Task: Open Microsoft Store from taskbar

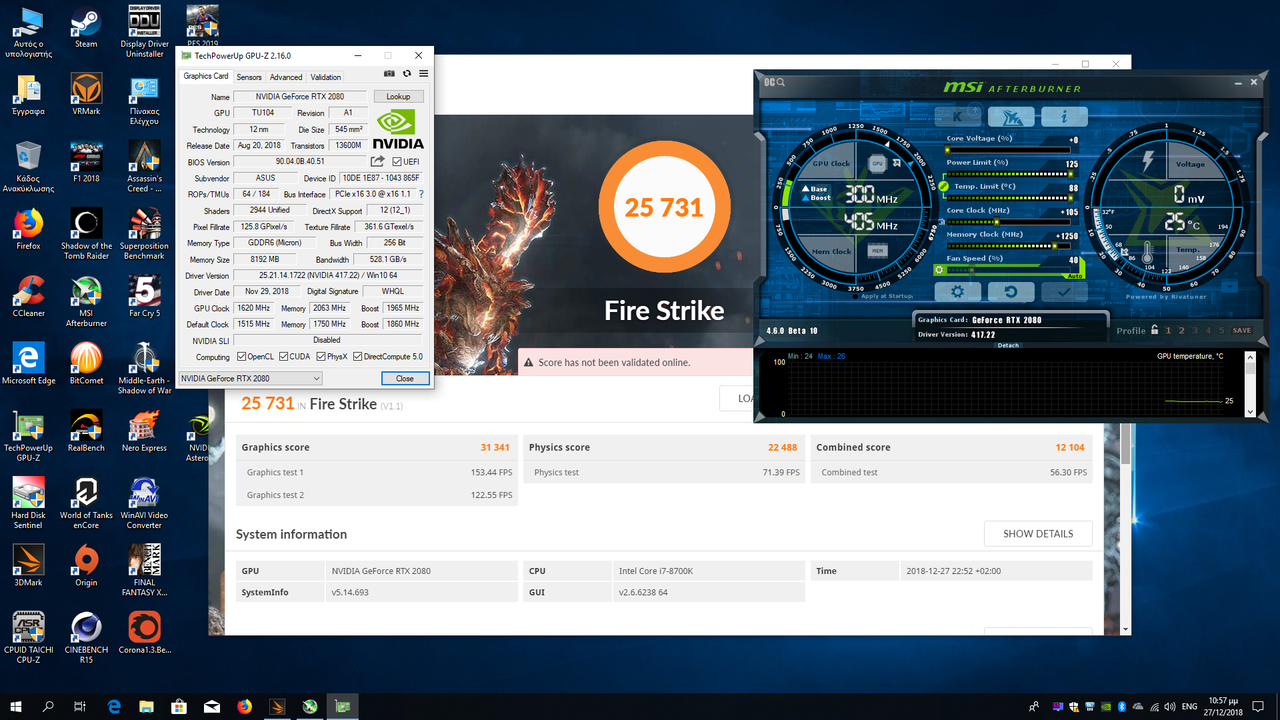Action: click(179, 706)
